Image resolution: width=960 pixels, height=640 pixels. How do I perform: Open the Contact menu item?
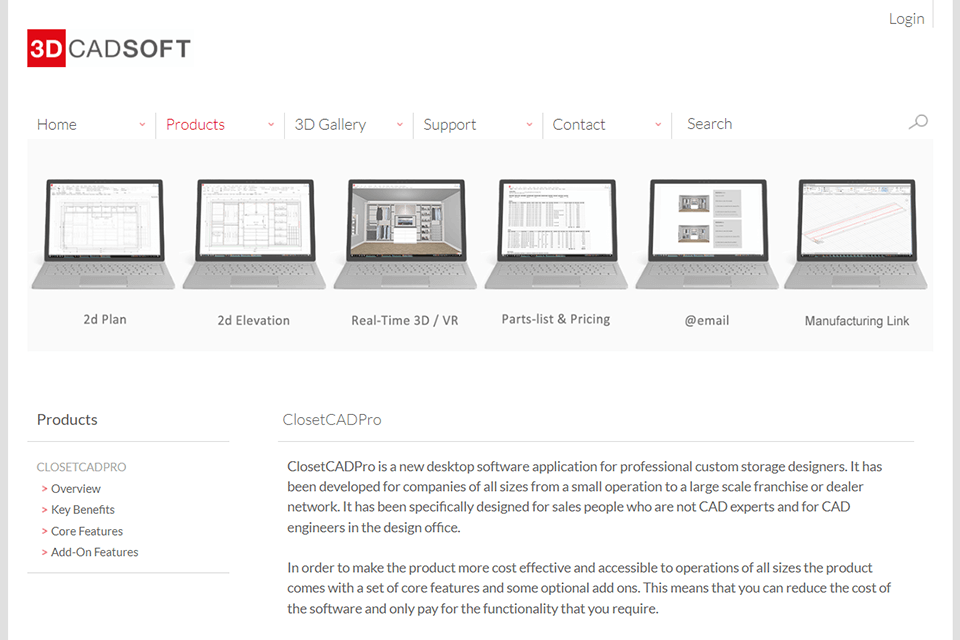(x=579, y=125)
